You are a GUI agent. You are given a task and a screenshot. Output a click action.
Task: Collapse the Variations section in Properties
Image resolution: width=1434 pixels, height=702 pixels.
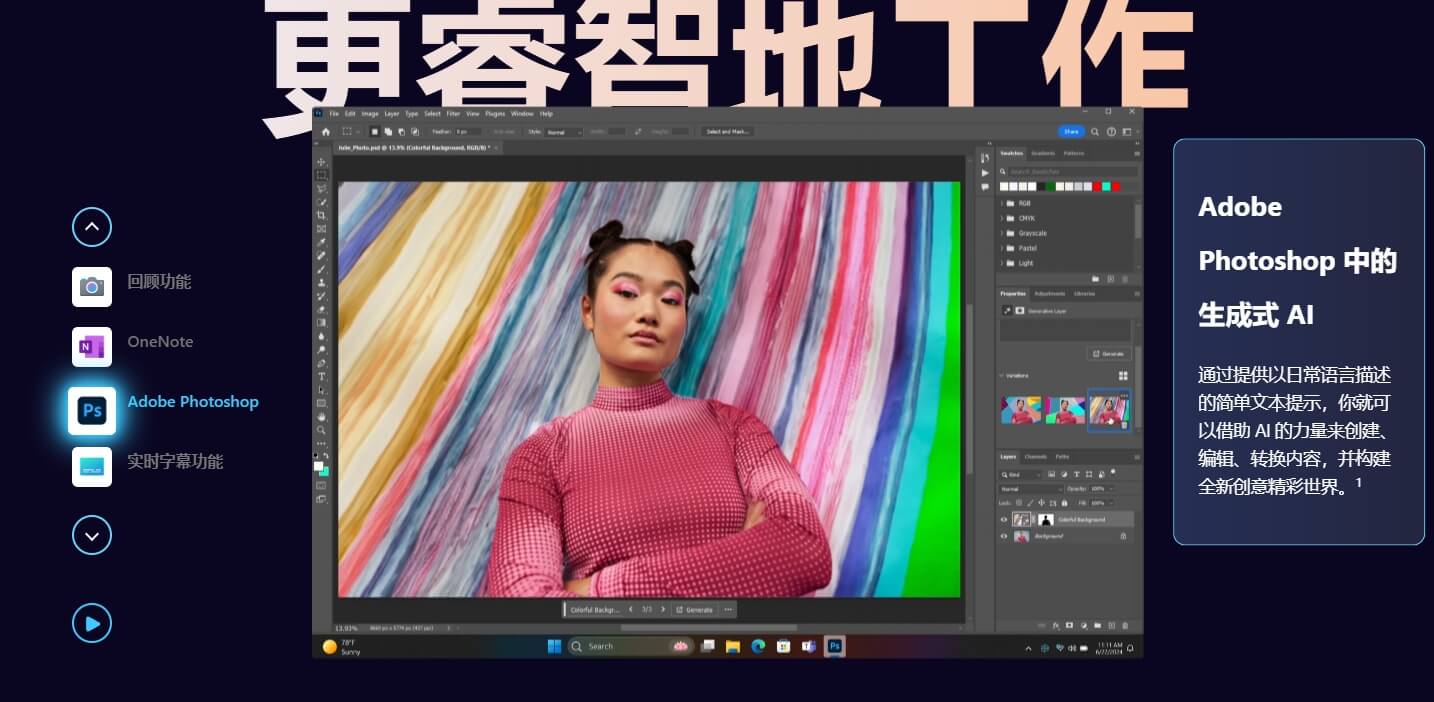(x=1000, y=377)
